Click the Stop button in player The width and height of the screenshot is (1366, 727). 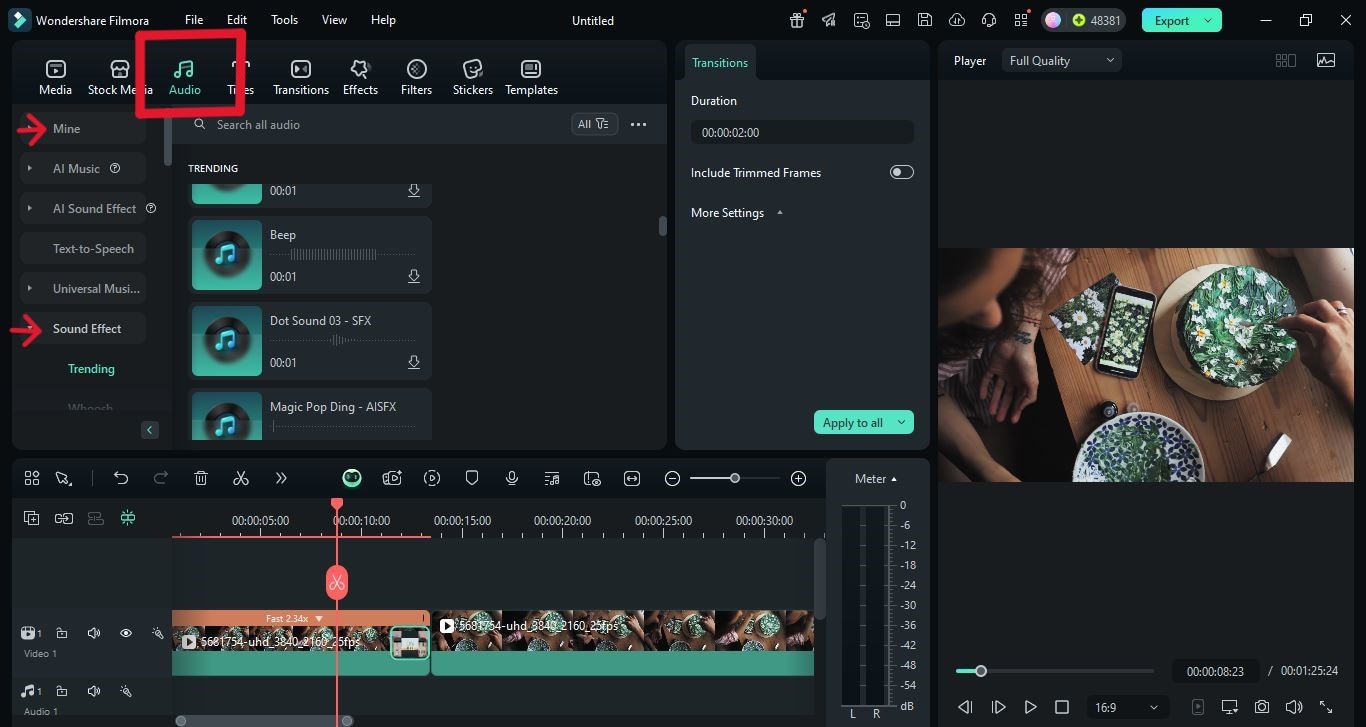(1062, 707)
